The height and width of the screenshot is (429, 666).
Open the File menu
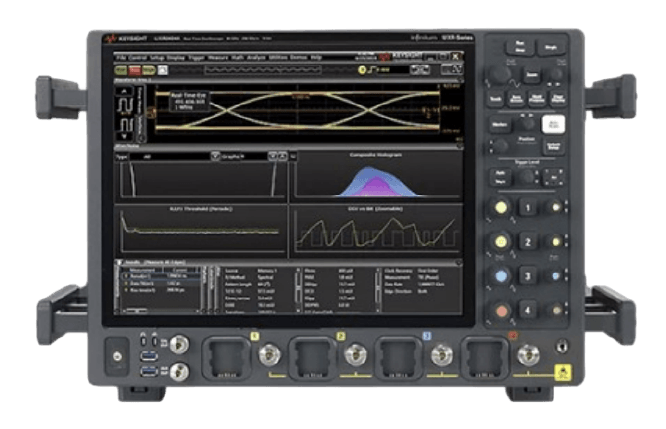point(121,57)
